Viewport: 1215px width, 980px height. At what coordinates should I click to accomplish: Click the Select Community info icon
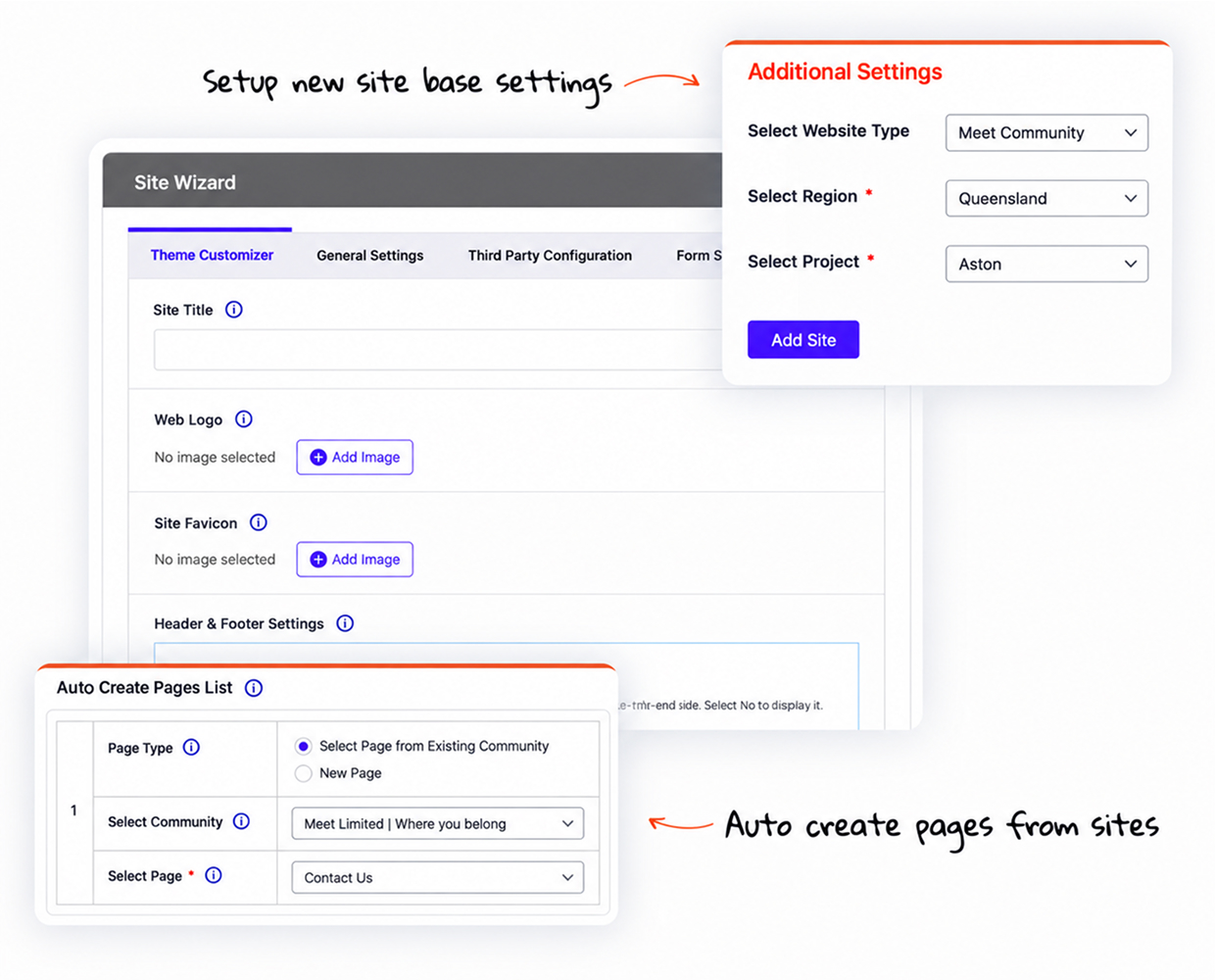click(x=242, y=821)
